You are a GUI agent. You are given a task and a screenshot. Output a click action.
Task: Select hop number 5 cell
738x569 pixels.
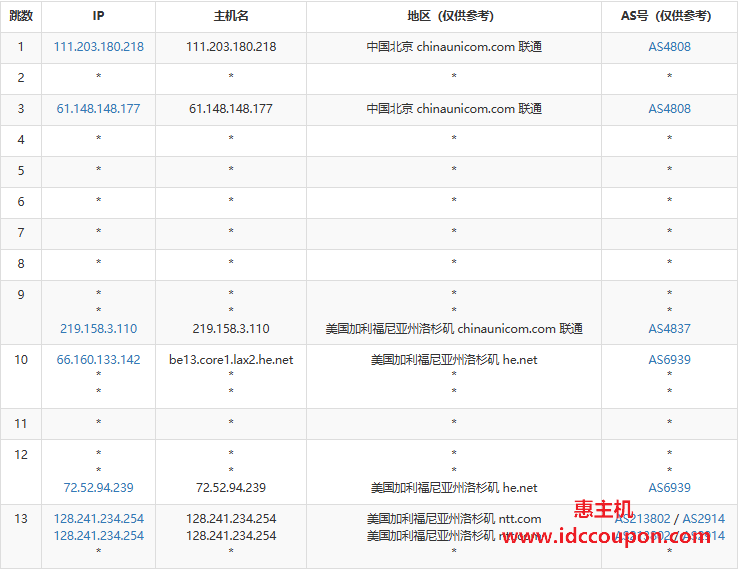[x=21, y=171]
